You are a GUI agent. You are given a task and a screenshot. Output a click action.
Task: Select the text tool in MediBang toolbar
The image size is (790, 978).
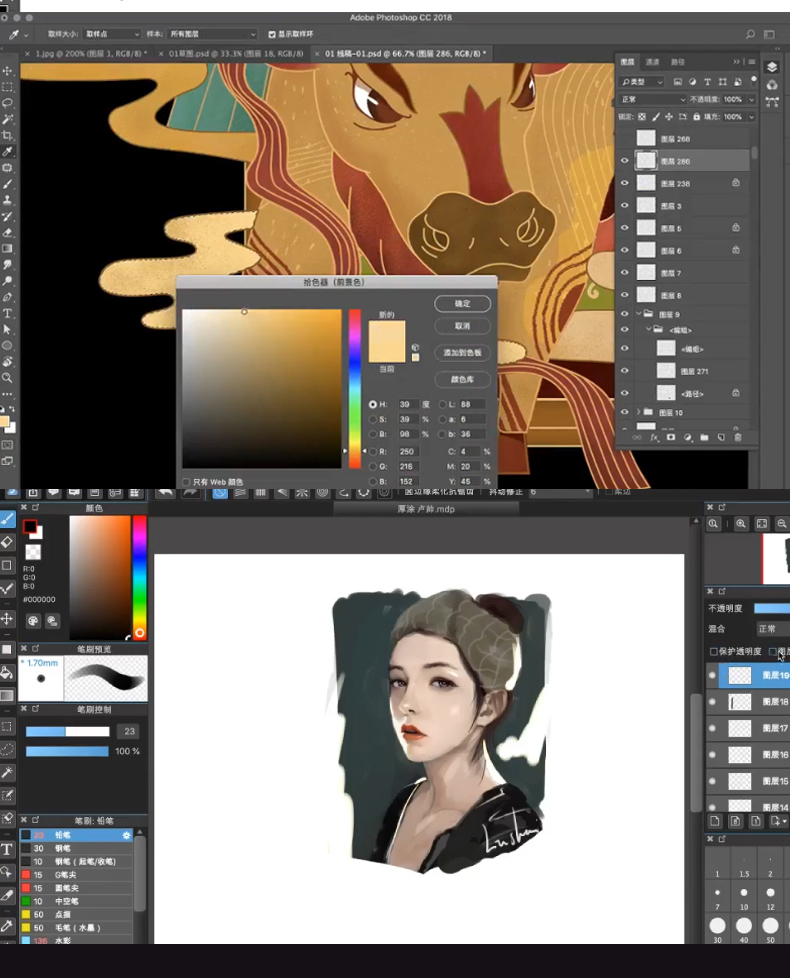click(7, 849)
